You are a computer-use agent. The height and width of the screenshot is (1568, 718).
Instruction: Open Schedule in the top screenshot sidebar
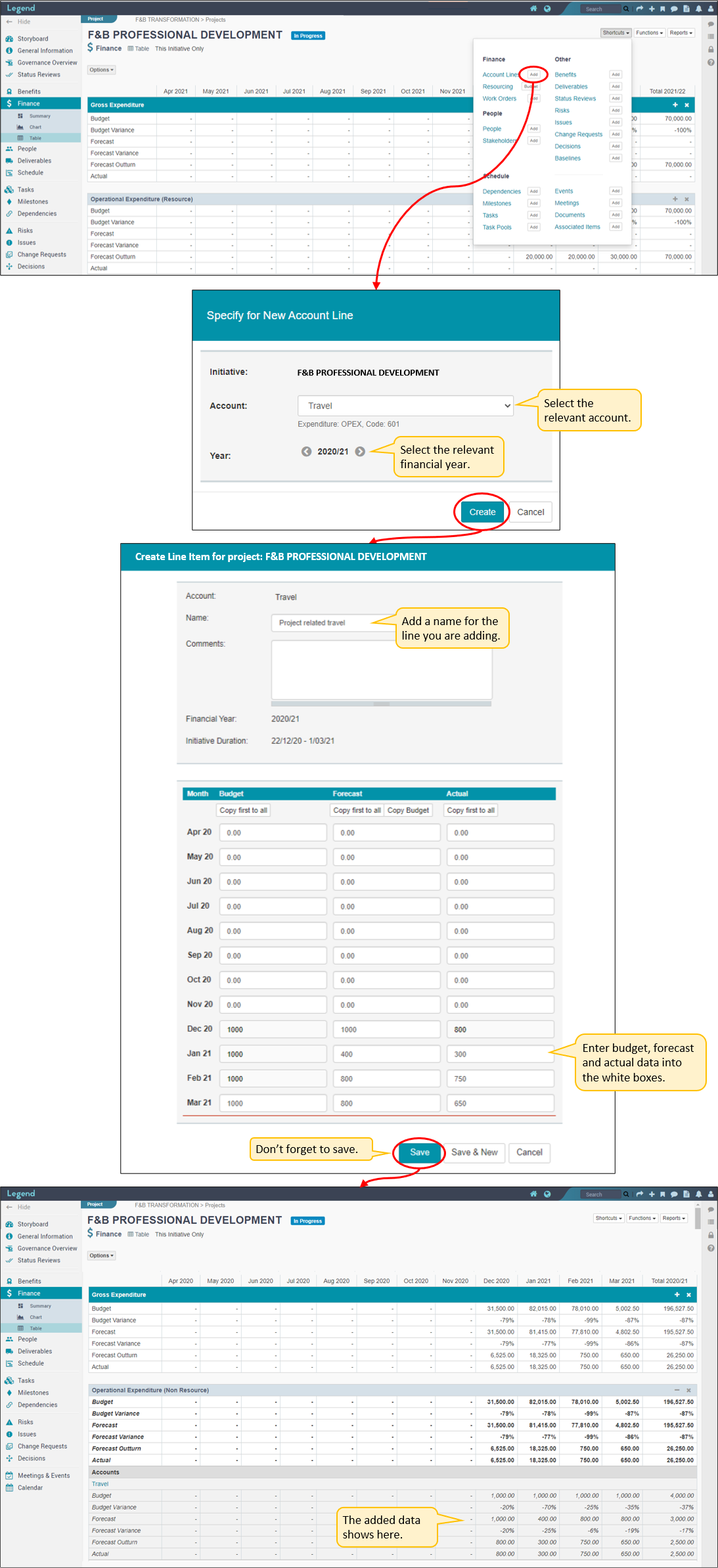(30, 173)
